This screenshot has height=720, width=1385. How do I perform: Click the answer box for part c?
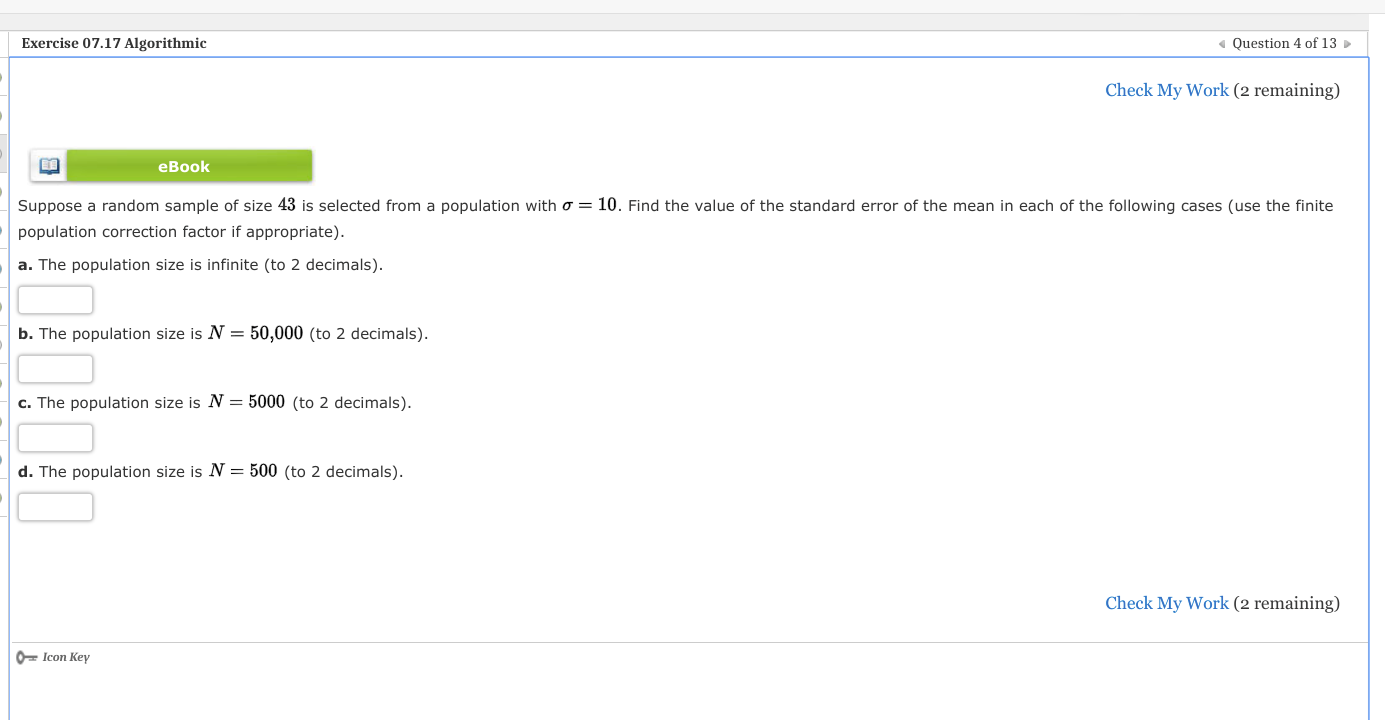tap(55, 437)
